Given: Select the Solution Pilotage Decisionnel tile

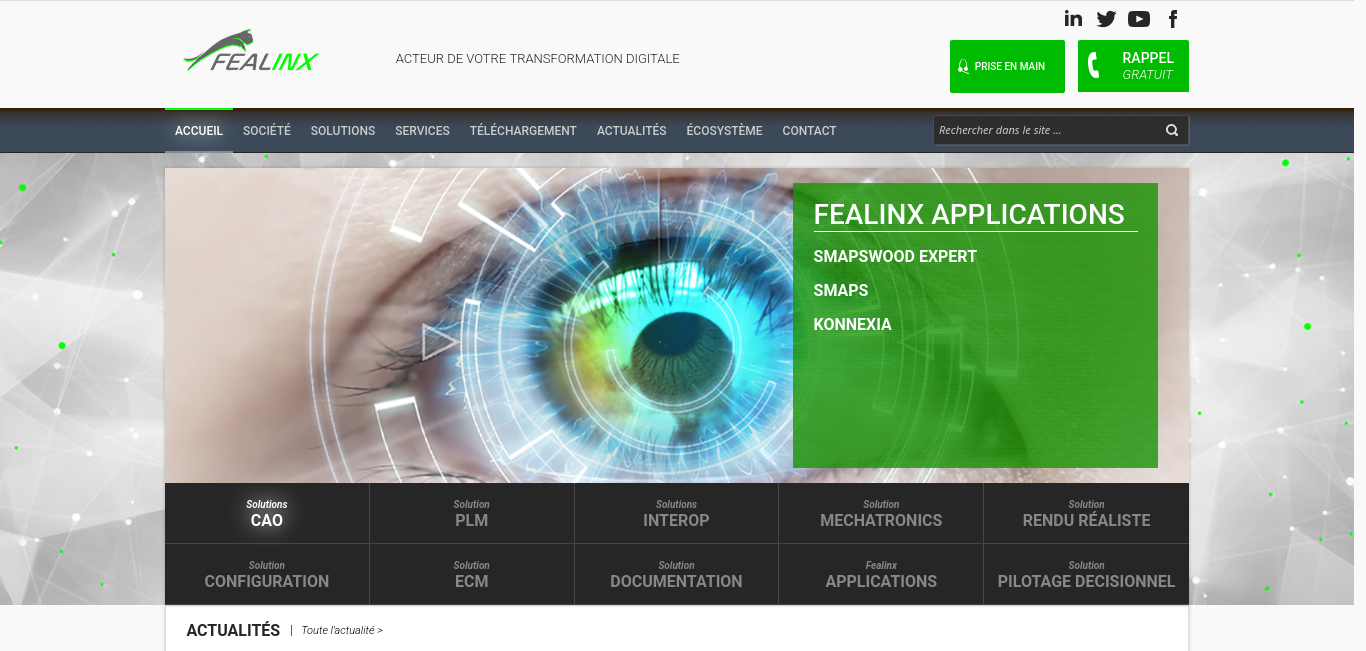Looking at the screenshot, I should pyautogui.click(x=1086, y=574).
